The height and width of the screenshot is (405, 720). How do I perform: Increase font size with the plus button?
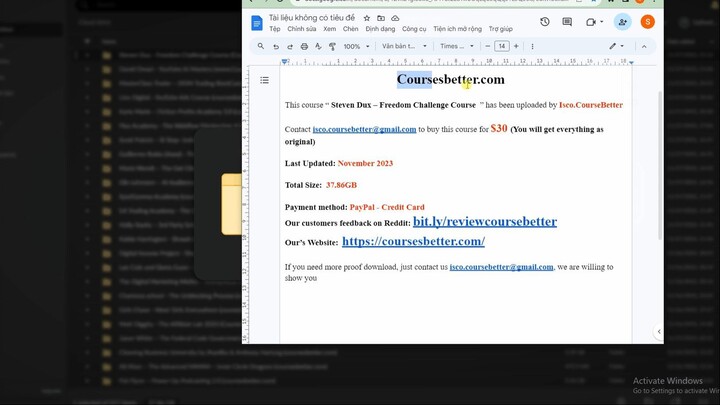pos(516,46)
